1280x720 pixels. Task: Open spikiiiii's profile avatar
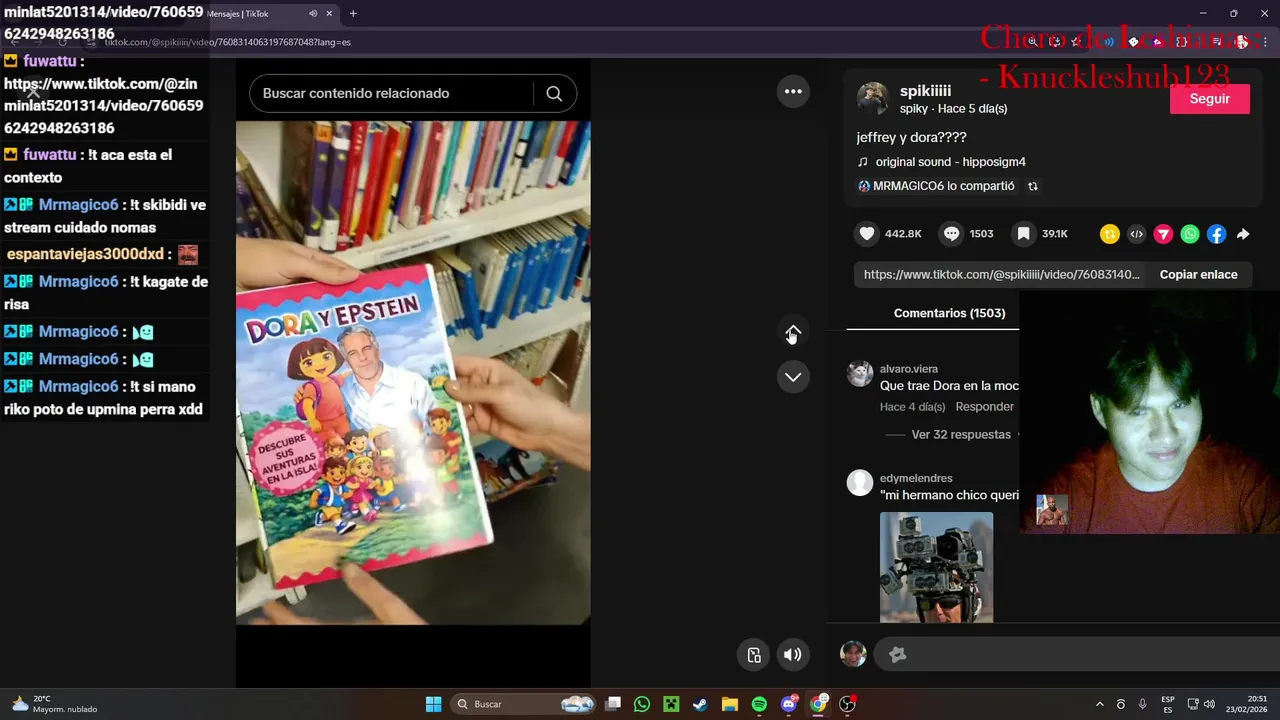[x=873, y=98]
